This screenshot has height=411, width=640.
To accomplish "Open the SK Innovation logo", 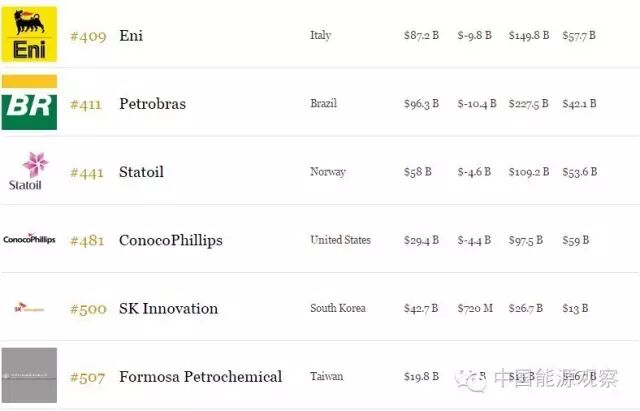I will 29,307.
